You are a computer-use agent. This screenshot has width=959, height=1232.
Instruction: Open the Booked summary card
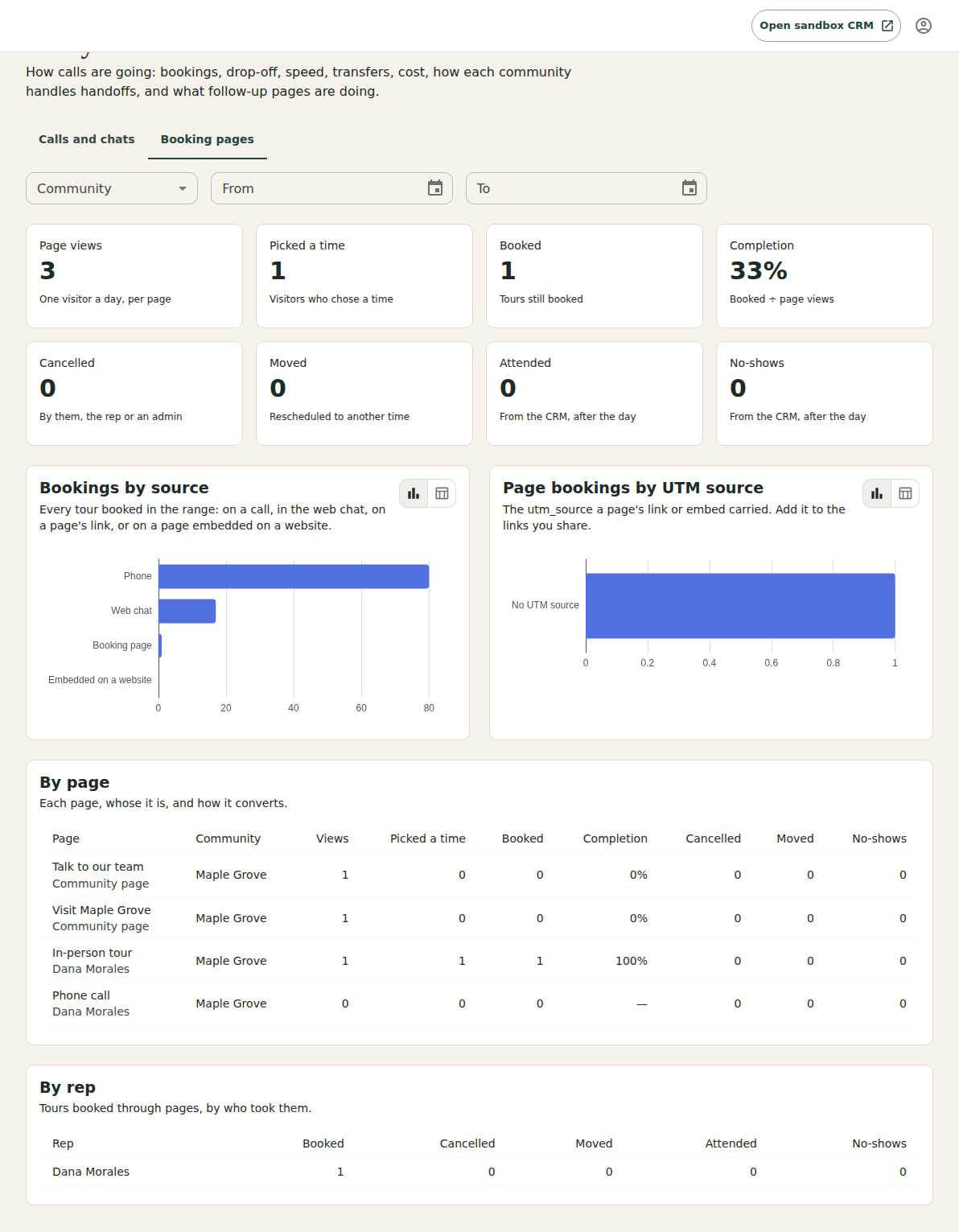[x=595, y=276]
